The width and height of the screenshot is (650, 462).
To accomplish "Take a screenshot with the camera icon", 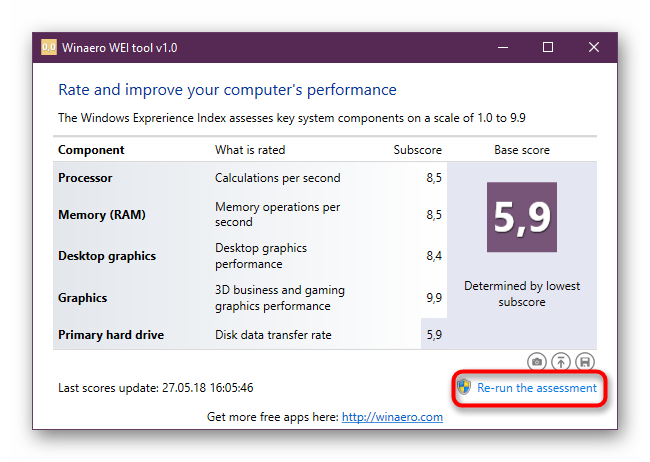I will pos(537,362).
